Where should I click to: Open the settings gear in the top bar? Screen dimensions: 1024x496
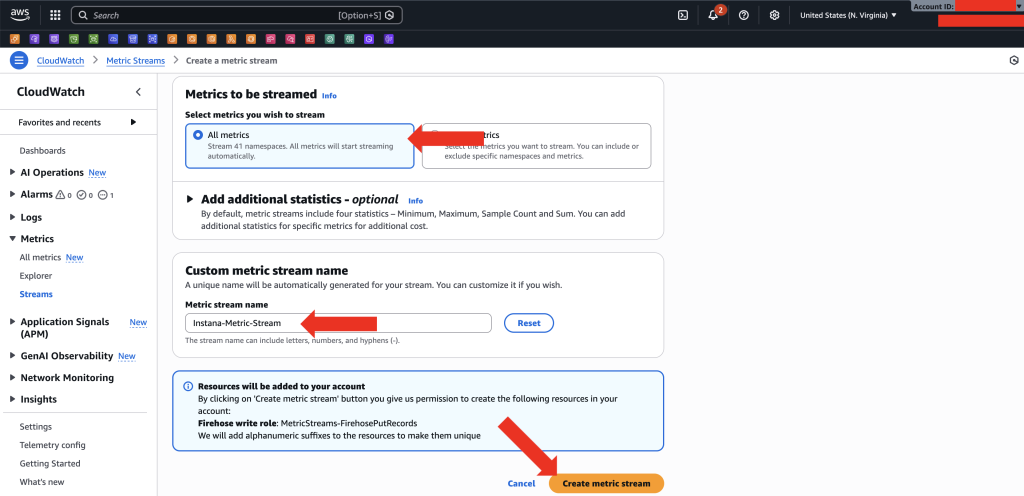pos(775,15)
